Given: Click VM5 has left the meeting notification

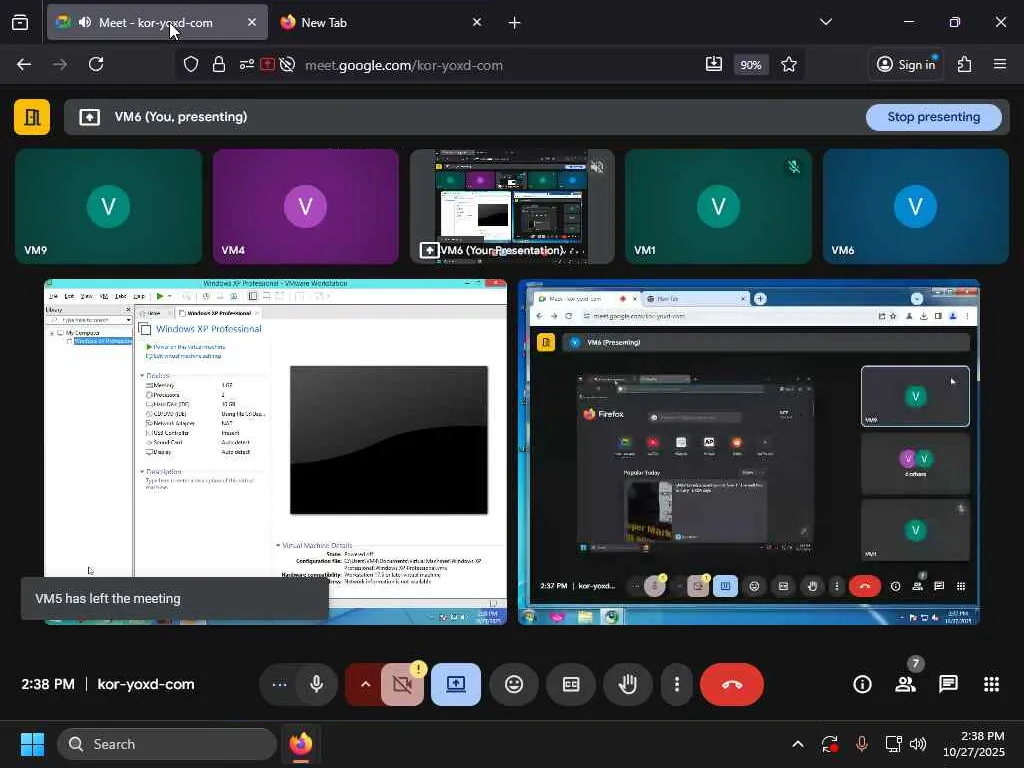Looking at the screenshot, I should click(x=175, y=599).
